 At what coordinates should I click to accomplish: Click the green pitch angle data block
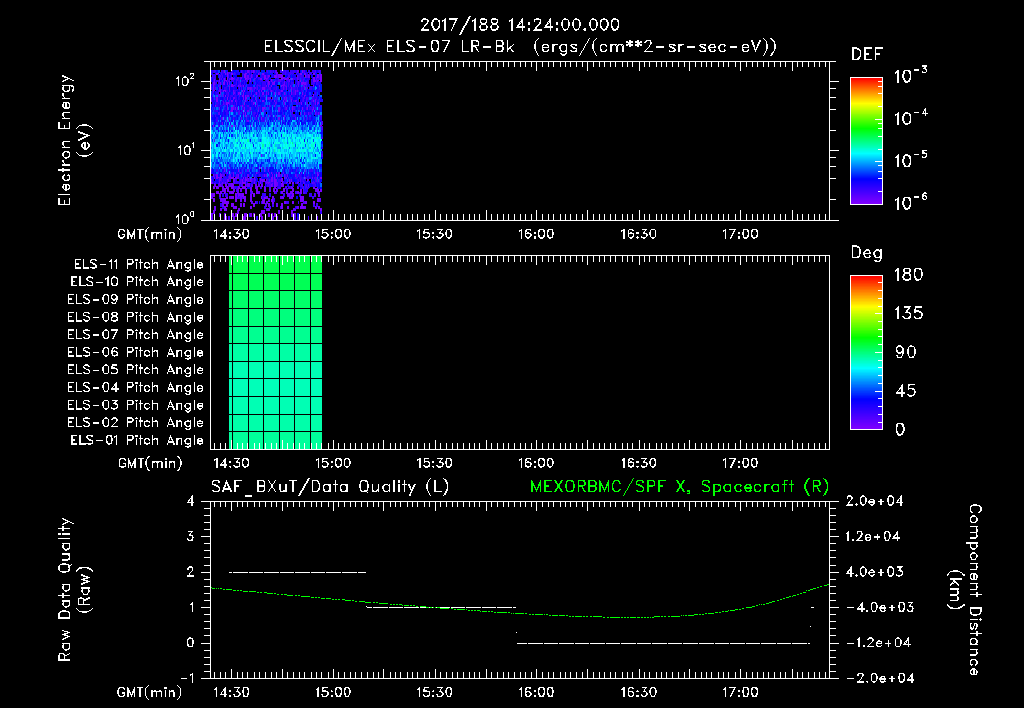point(276,353)
